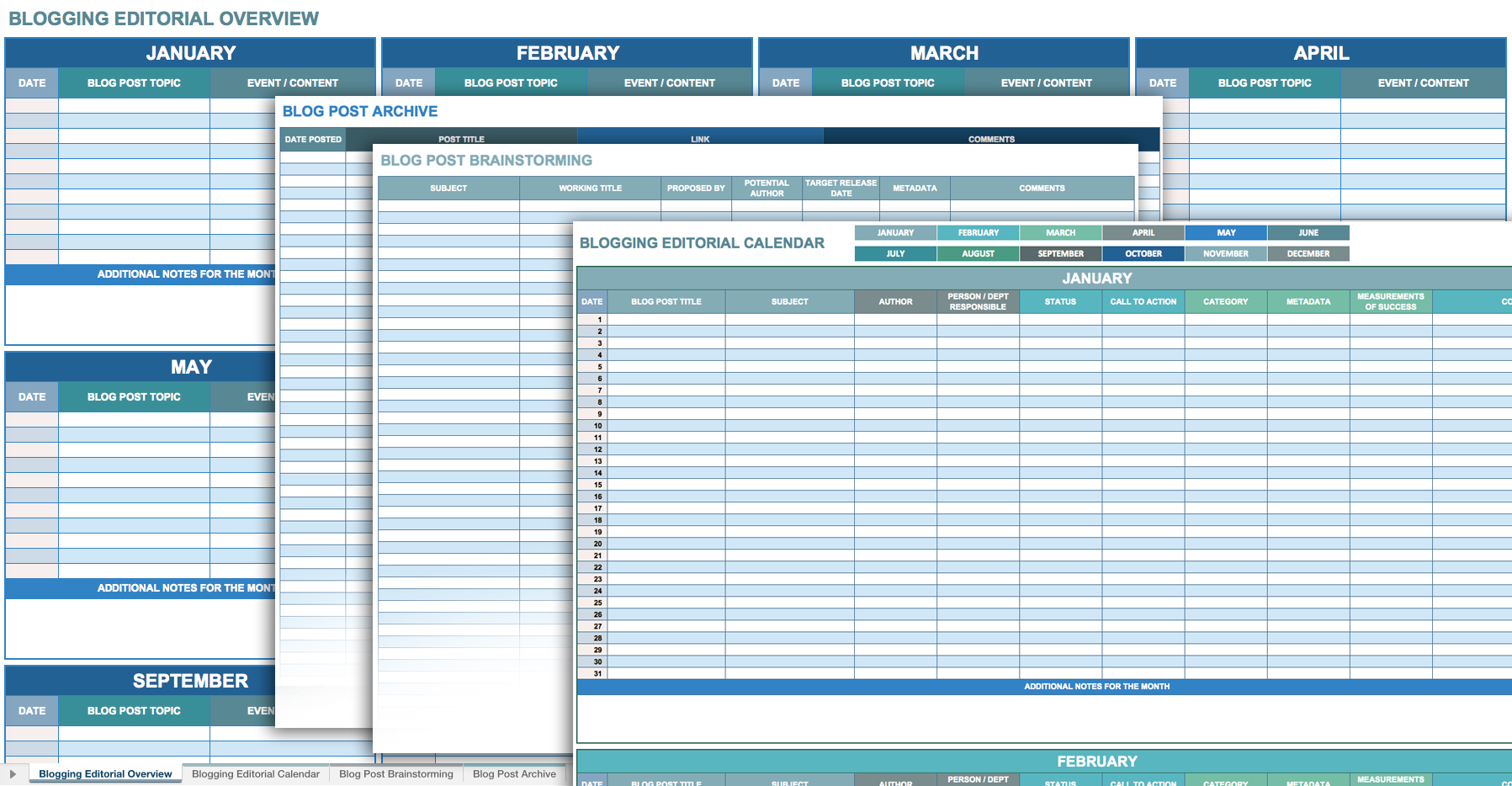Click the Blog Post Archive title
The height and width of the screenshot is (786, 1512).
click(x=360, y=111)
